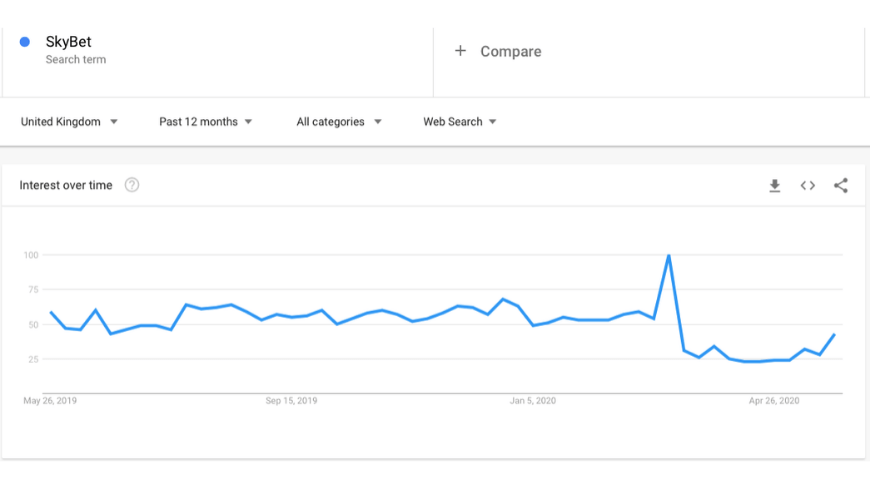870x489 pixels.
Task: Click the Sep 15, 2019 axis label
Action: (291, 401)
